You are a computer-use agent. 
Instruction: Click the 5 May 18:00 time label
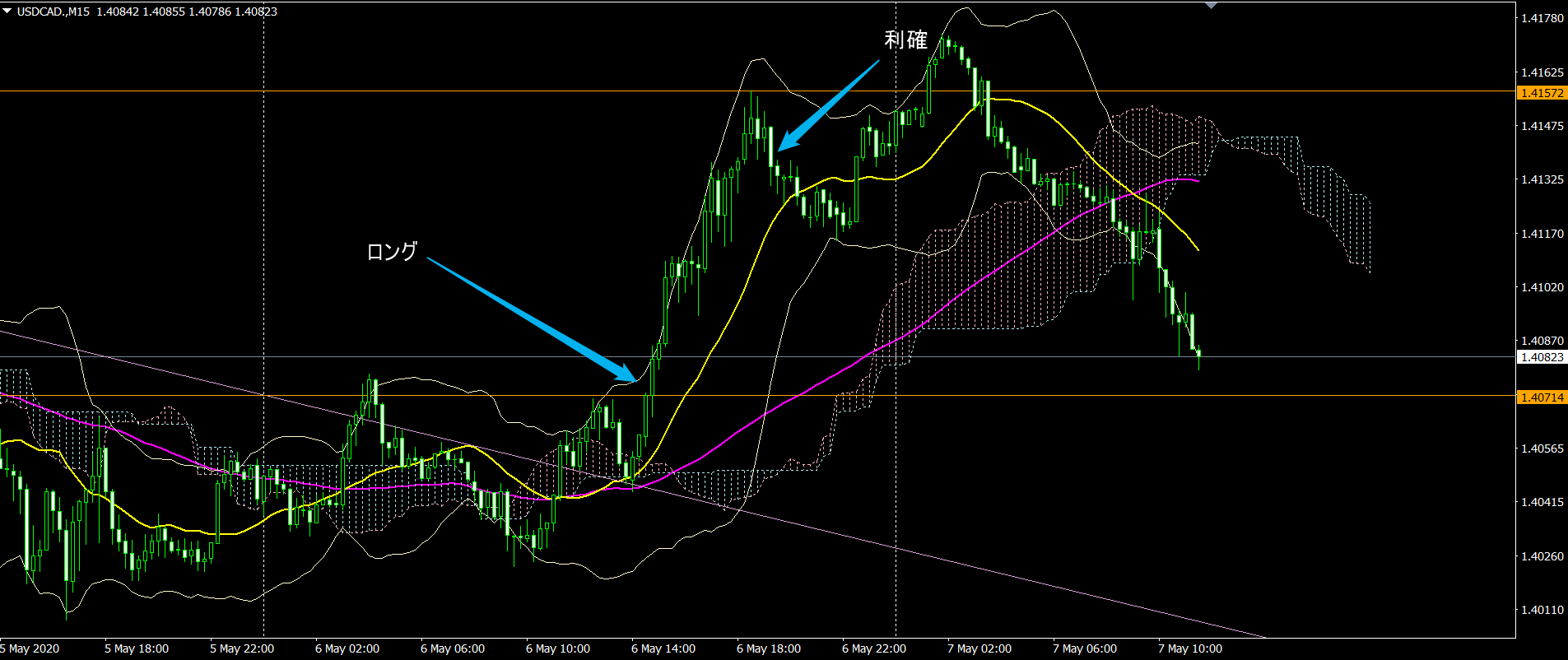pos(137,648)
